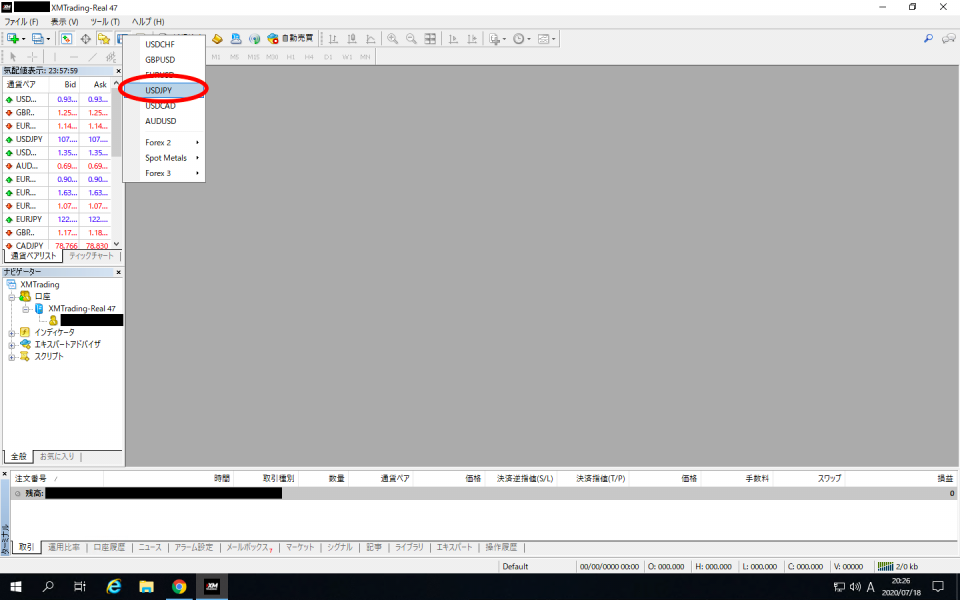Choose USDJPY from the dropdown menu
Viewport: 960px width, 600px height.
pyautogui.click(x=164, y=90)
